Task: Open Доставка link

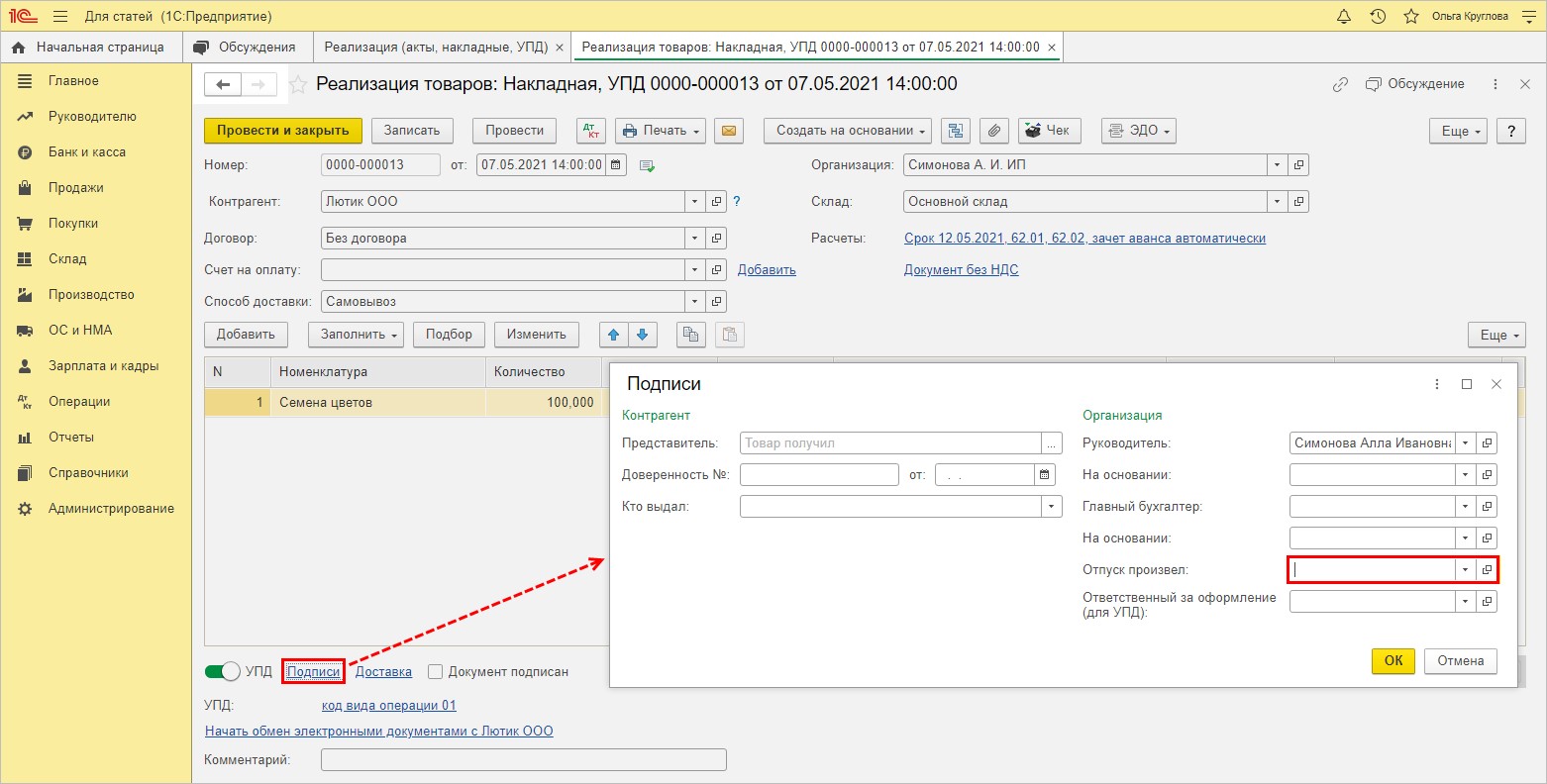Action: 383,672
